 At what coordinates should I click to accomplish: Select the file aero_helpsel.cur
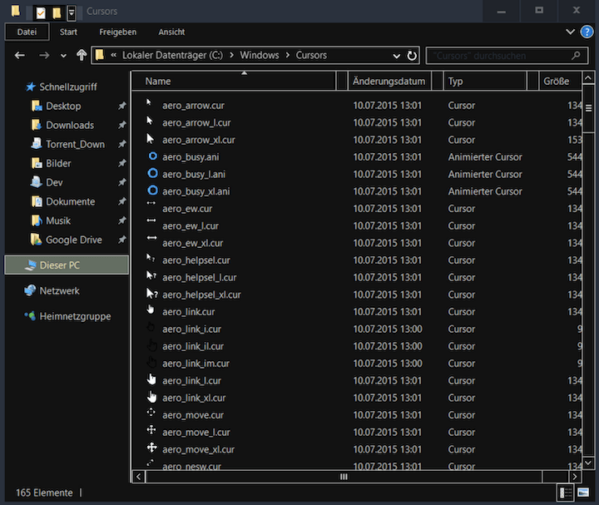(x=196, y=260)
